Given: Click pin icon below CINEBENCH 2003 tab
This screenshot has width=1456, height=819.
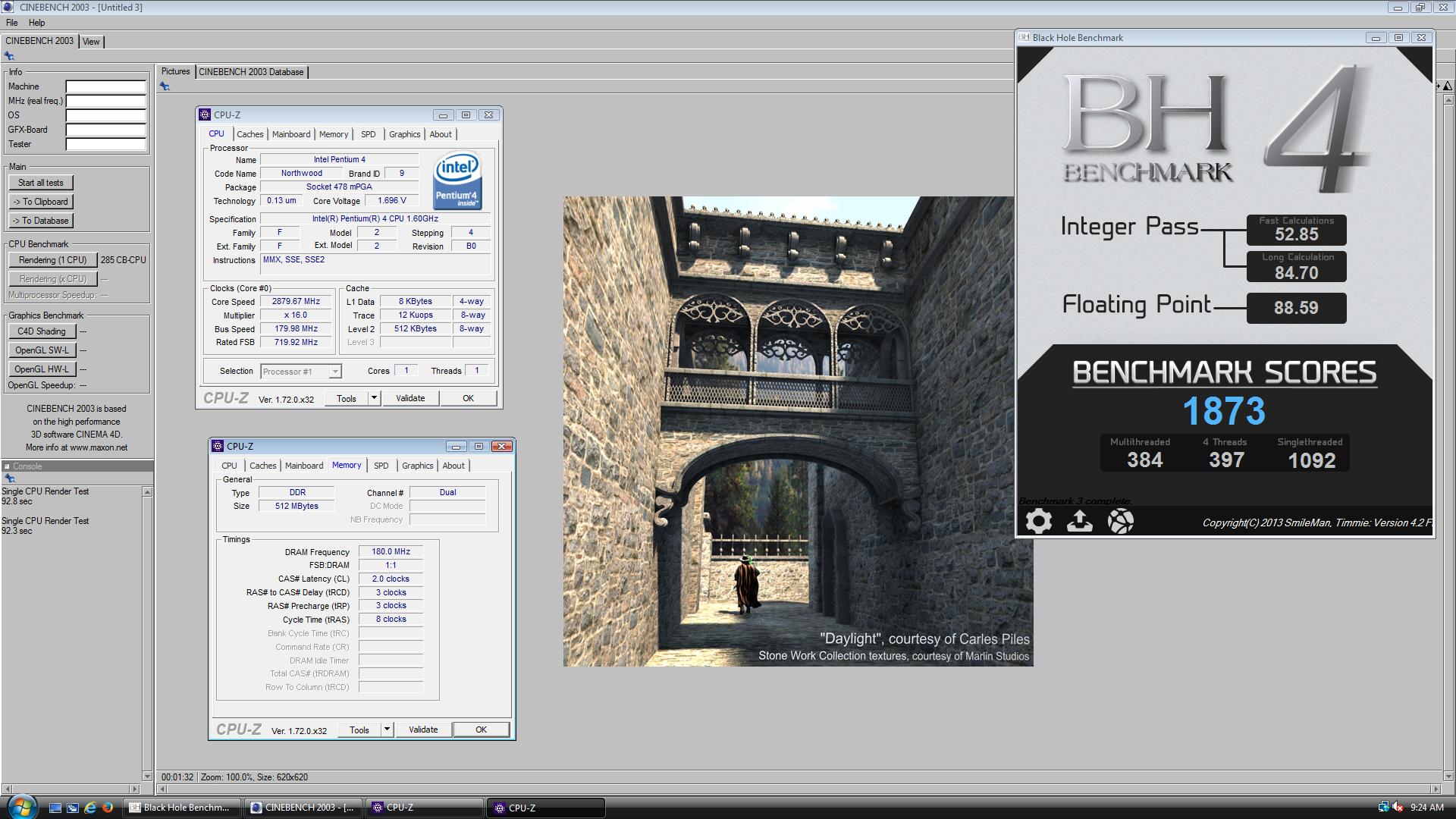Looking at the screenshot, I should click(x=9, y=56).
